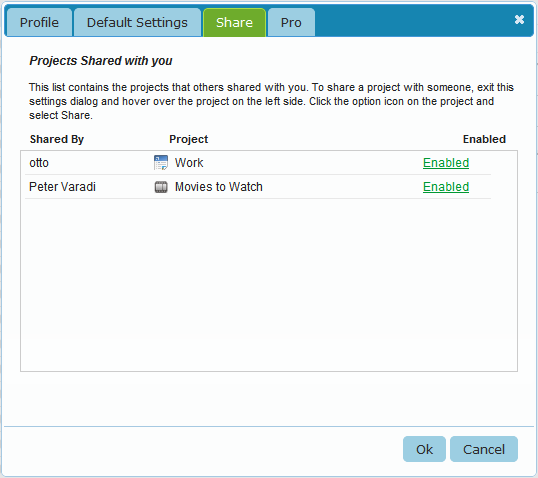Image resolution: width=538 pixels, height=478 pixels.
Task: Click the Project column header
Action: click(x=188, y=139)
